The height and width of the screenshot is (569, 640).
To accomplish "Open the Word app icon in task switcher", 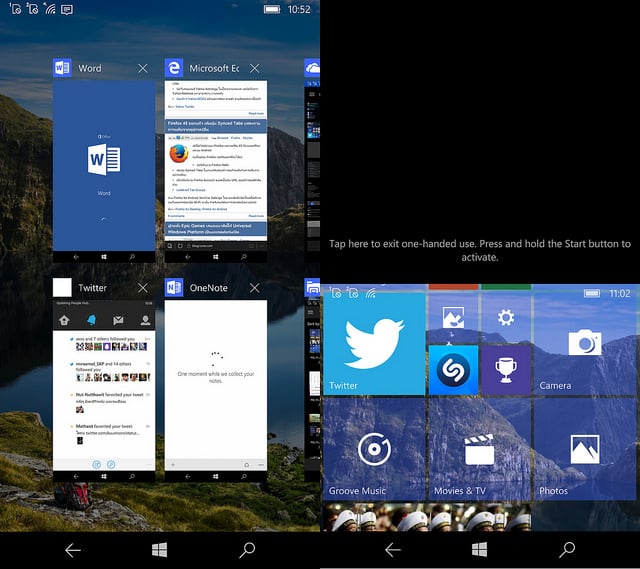I will (x=62, y=68).
